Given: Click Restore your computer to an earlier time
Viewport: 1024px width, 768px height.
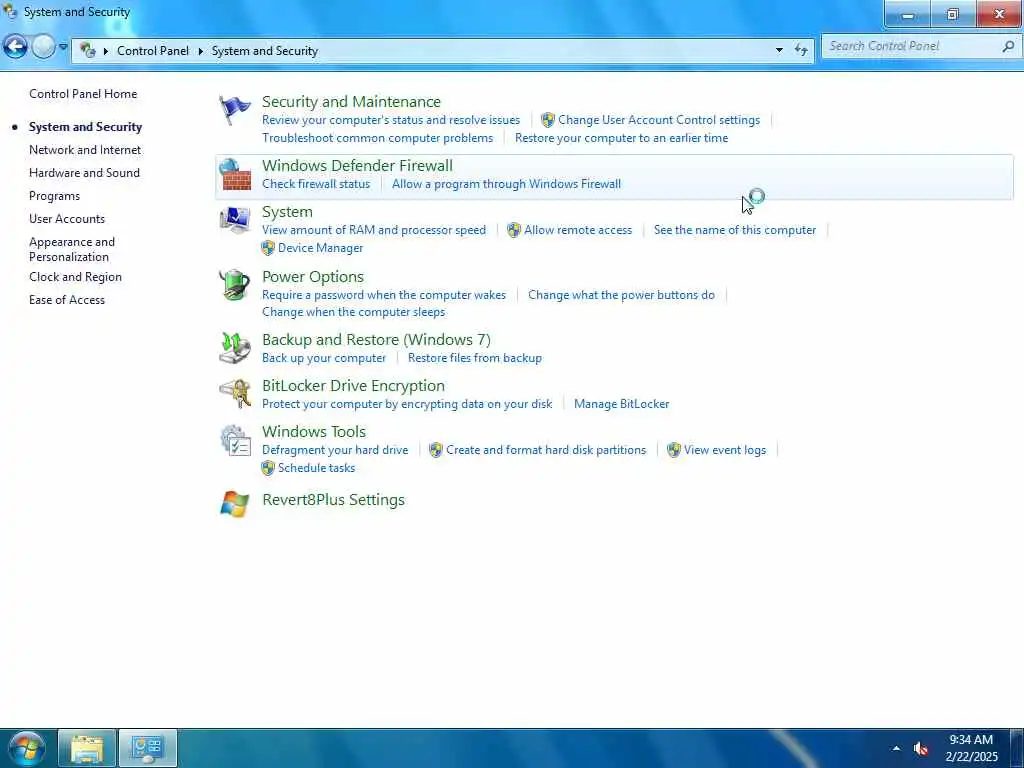Looking at the screenshot, I should tap(621, 138).
